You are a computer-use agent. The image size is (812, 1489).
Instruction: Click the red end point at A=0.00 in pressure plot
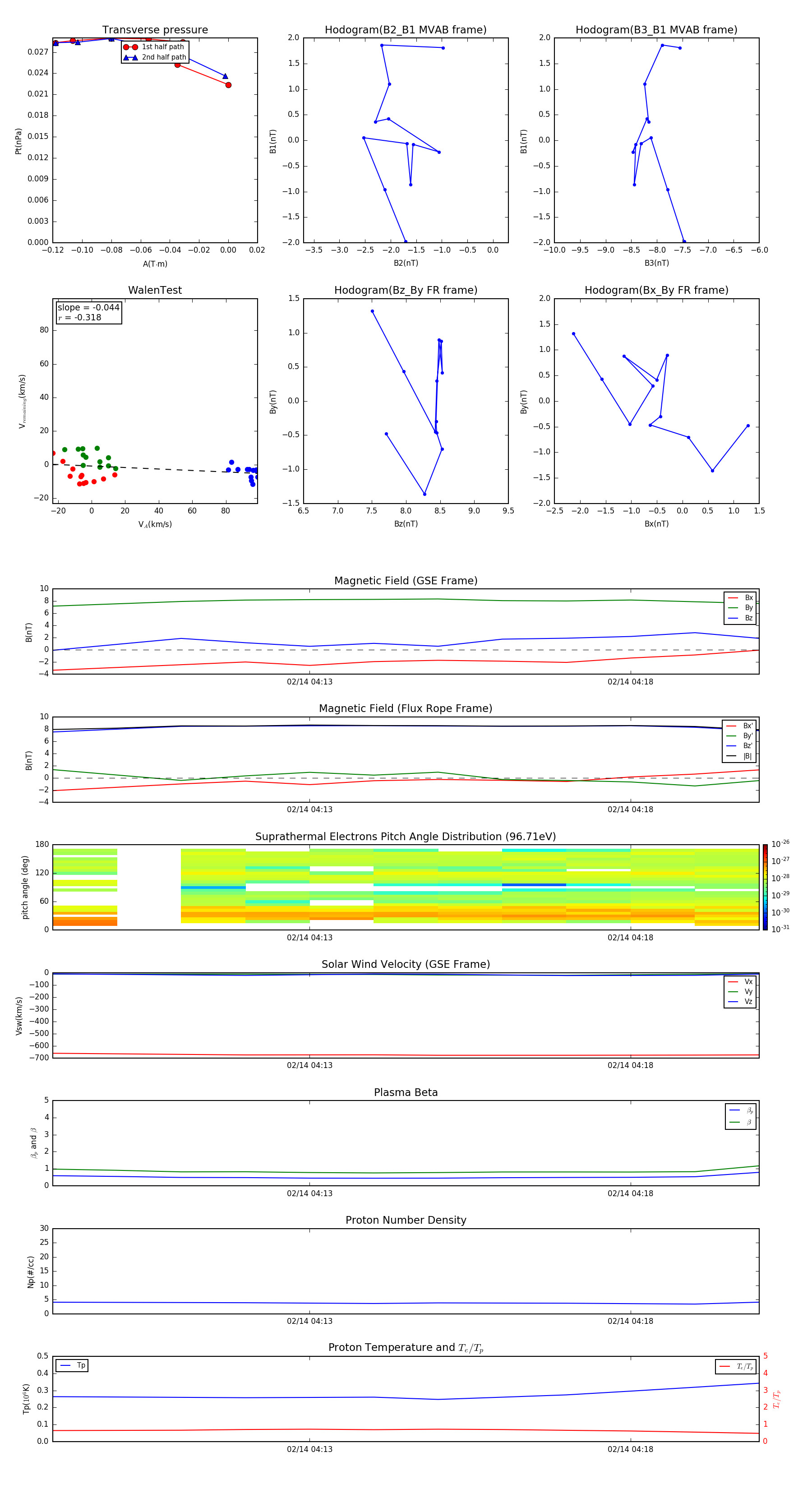click(x=228, y=85)
